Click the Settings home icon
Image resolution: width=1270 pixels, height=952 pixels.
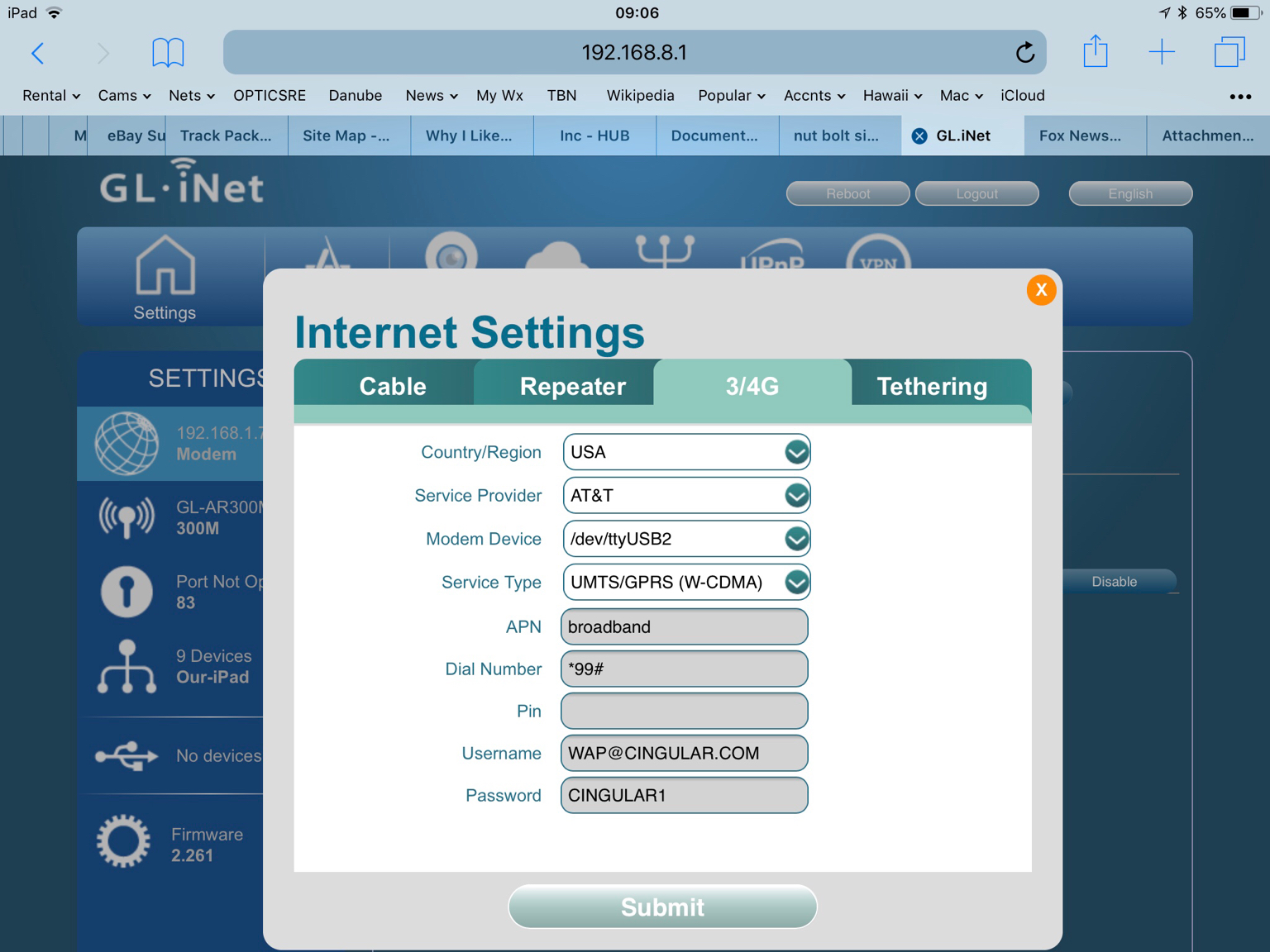[165, 266]
